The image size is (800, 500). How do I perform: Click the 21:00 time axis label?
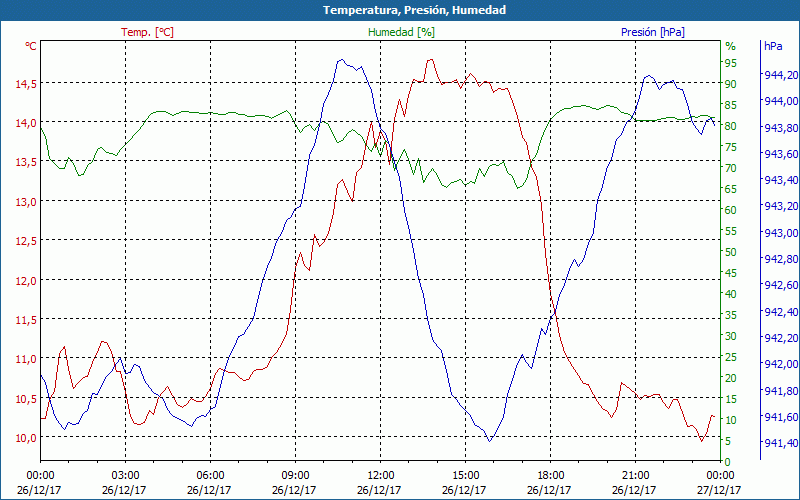tap(636, 476)
